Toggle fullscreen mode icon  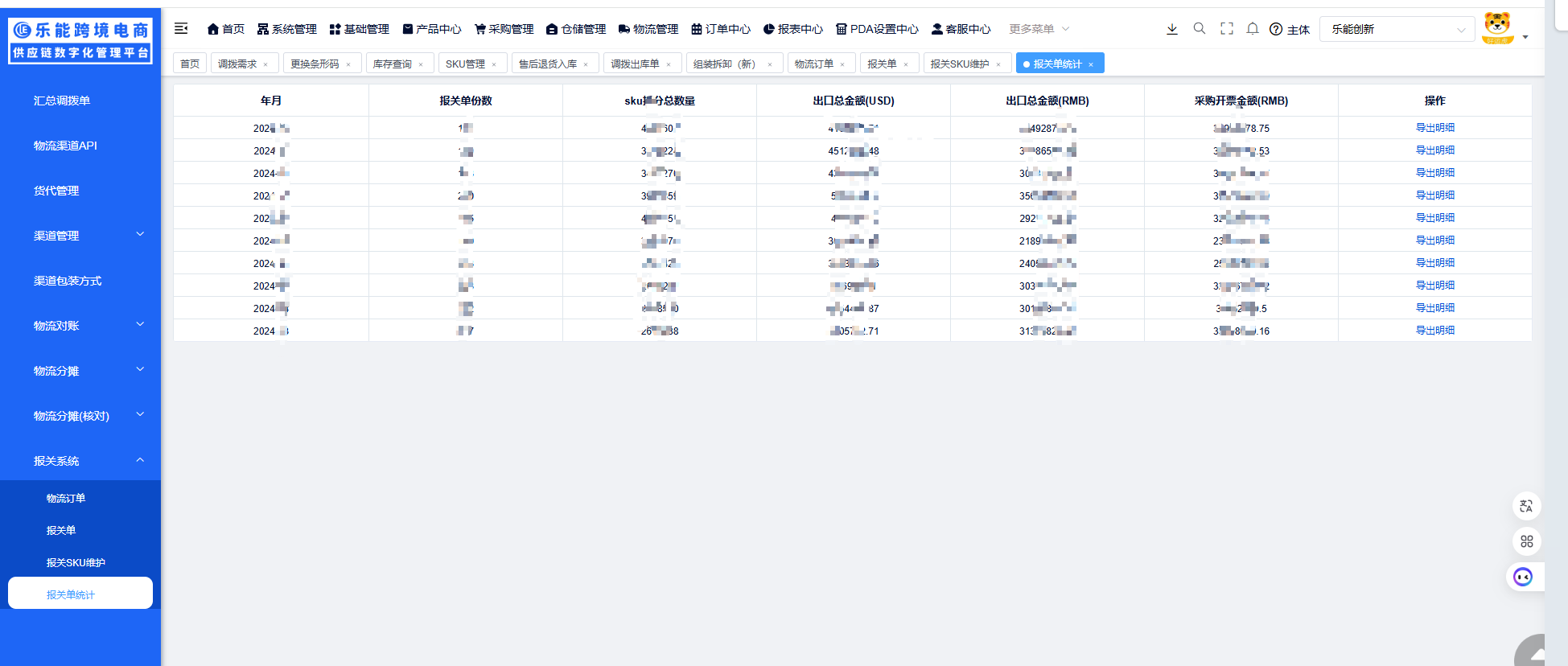tap(1226, 29)
